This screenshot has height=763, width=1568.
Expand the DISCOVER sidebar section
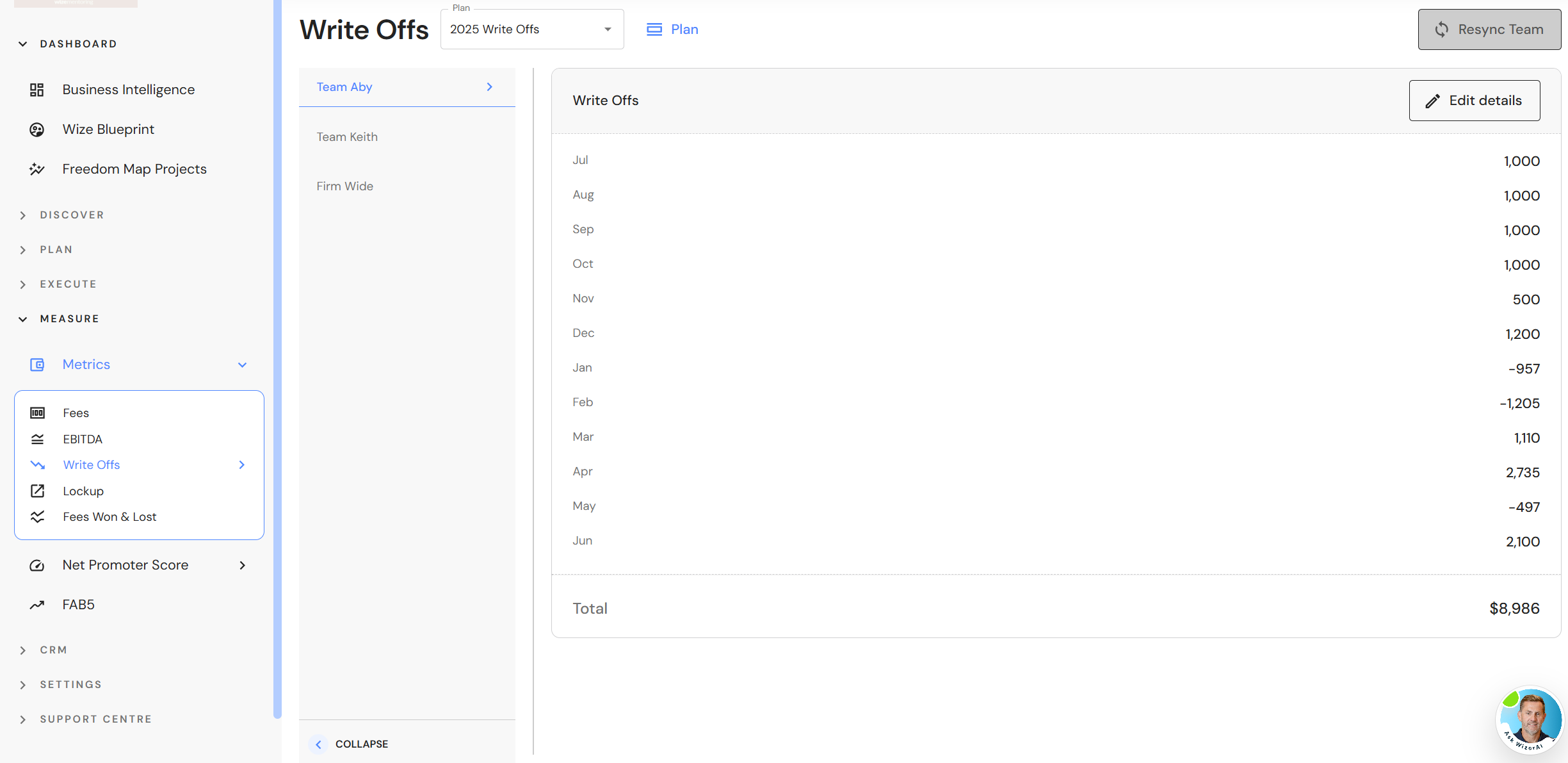(x=72, y=215)
